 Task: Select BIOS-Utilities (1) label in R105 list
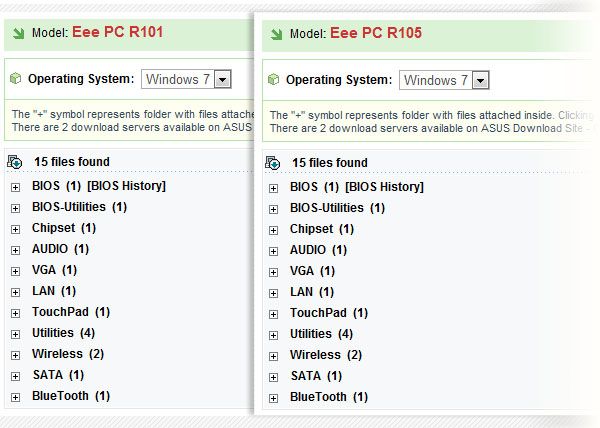[x=338, y=208]
